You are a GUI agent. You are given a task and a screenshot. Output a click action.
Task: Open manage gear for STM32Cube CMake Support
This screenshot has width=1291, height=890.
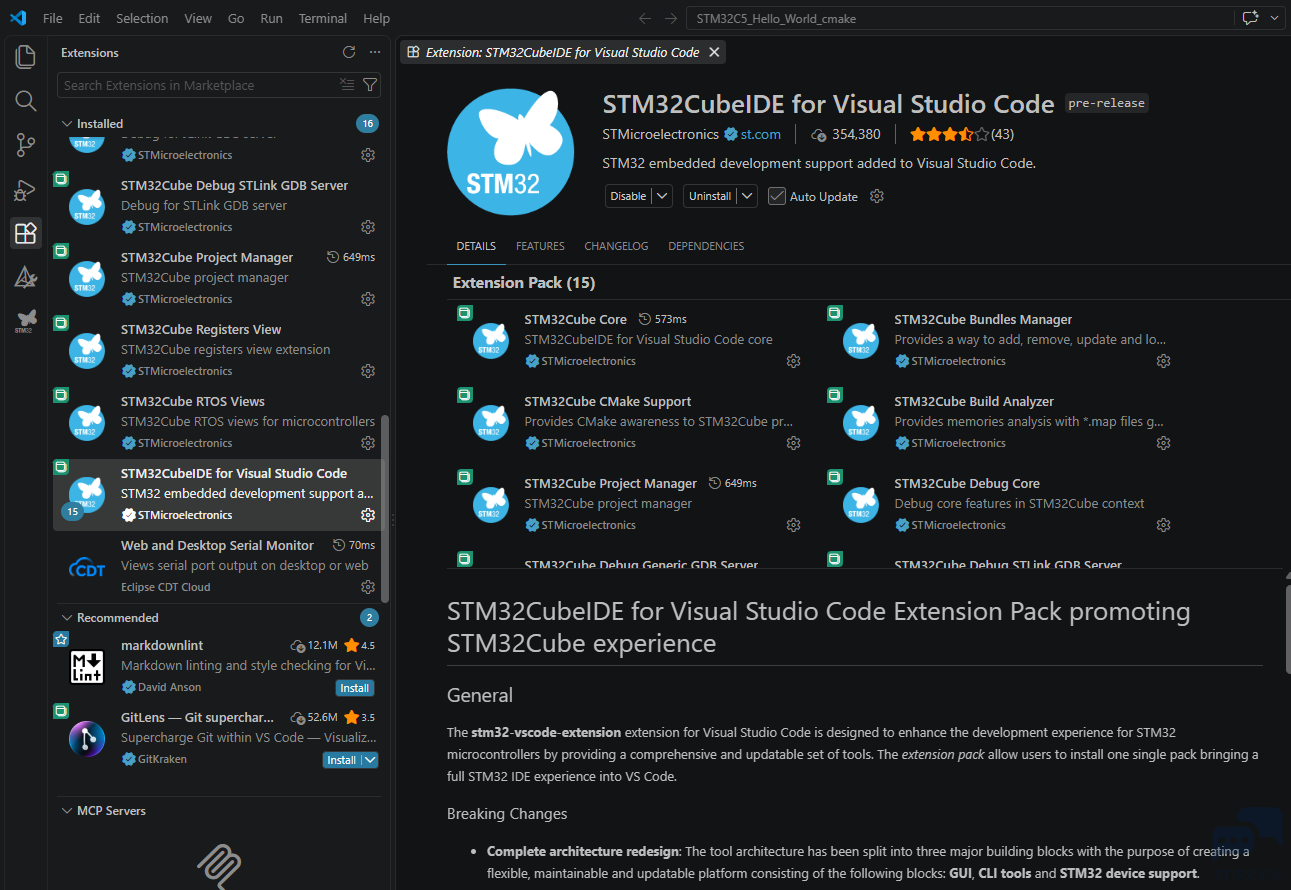[793, 443]
